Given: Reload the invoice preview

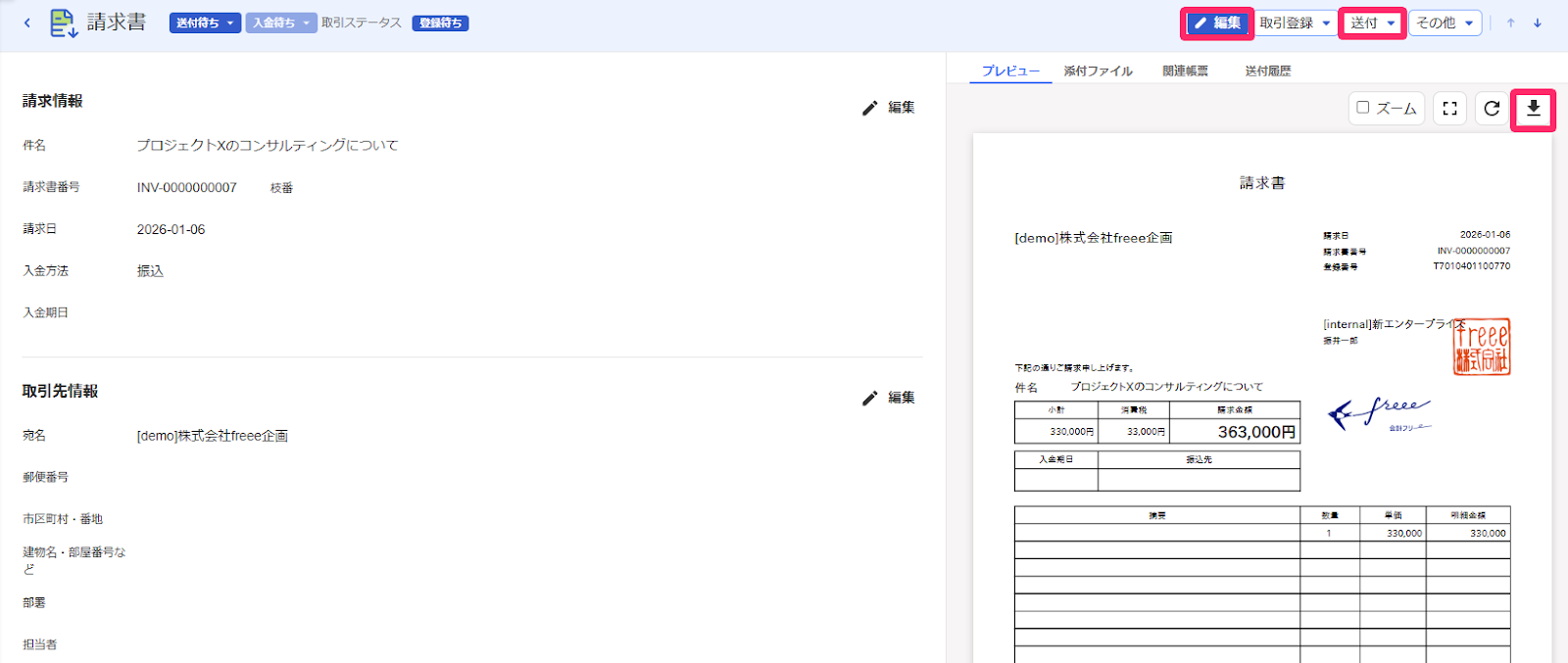Looking at the screenshot, I should tap(1492, 109).
